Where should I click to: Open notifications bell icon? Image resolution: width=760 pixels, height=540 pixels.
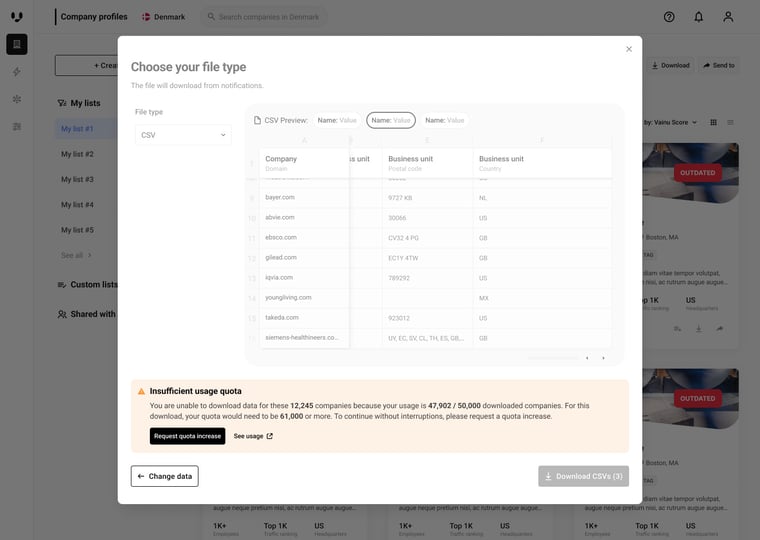click(x=698, y=17)
